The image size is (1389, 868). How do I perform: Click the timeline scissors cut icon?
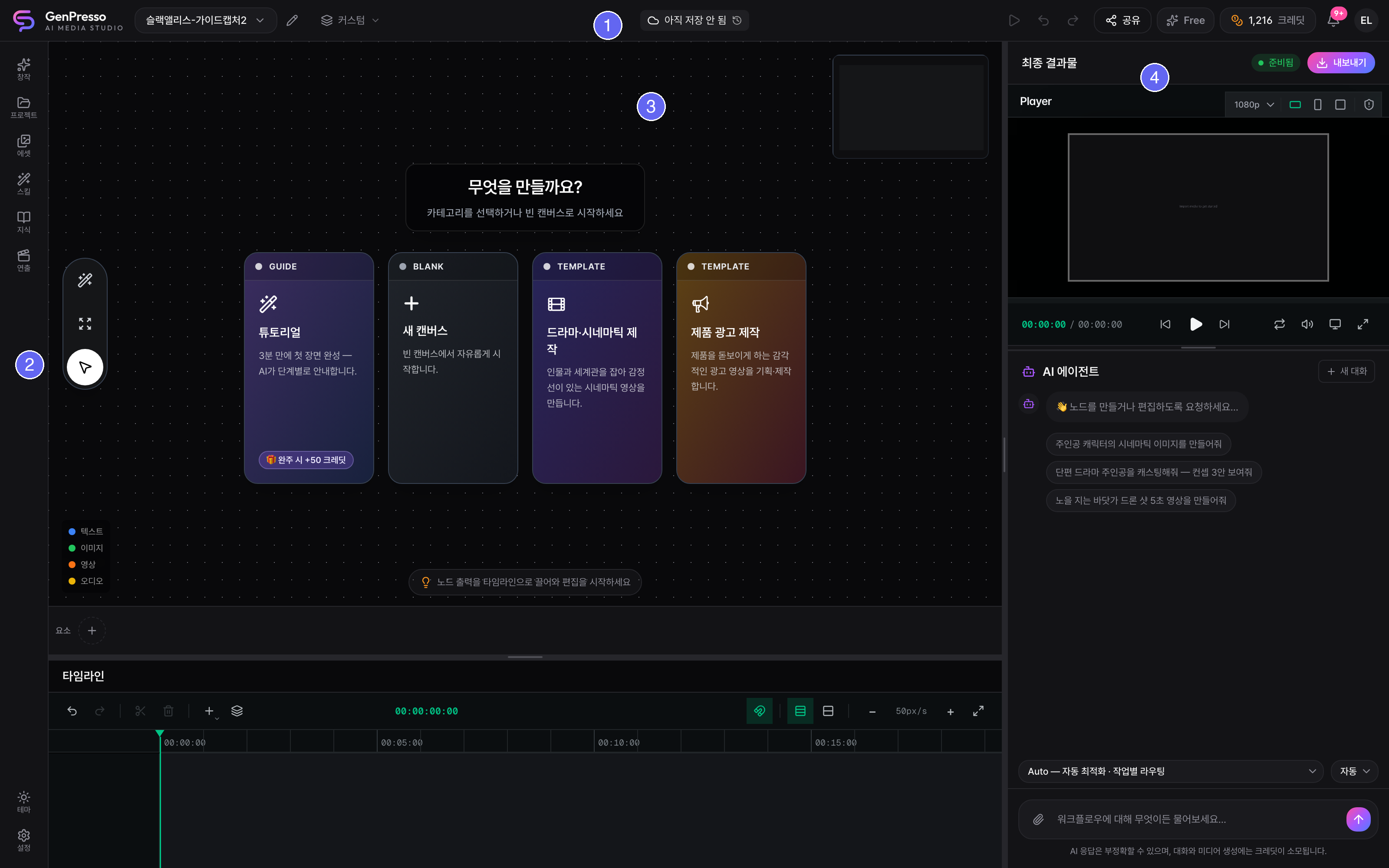pos(140,711)
